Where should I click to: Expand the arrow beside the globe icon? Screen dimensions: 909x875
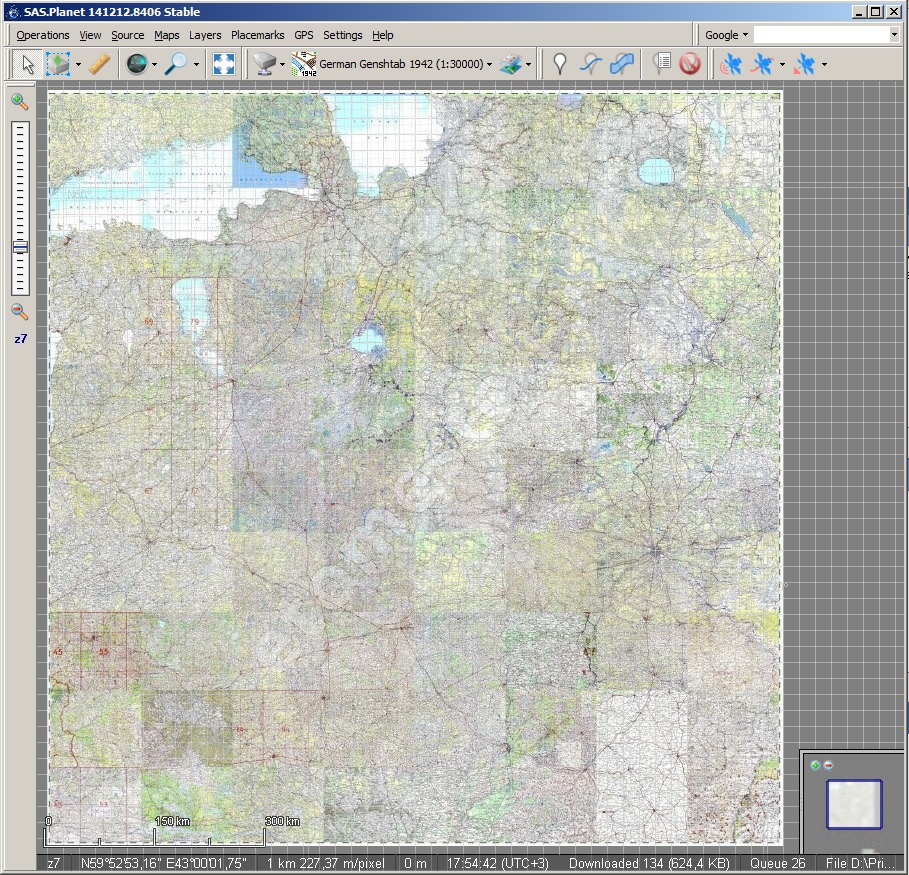point(154,64)
